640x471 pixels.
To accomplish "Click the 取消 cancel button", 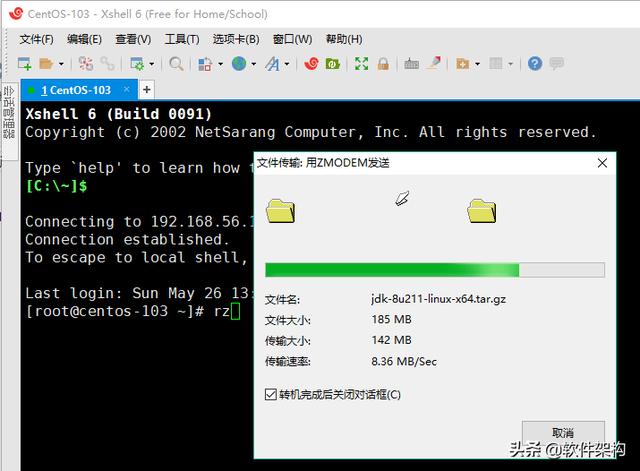I will point(563,432).
